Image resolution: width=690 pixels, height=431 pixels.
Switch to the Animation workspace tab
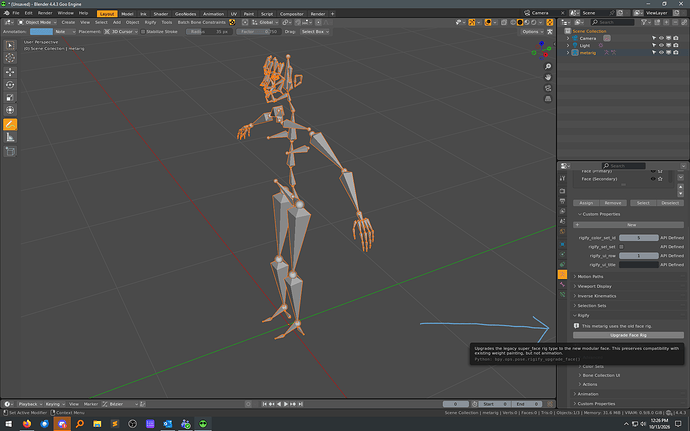click(213, 14)
